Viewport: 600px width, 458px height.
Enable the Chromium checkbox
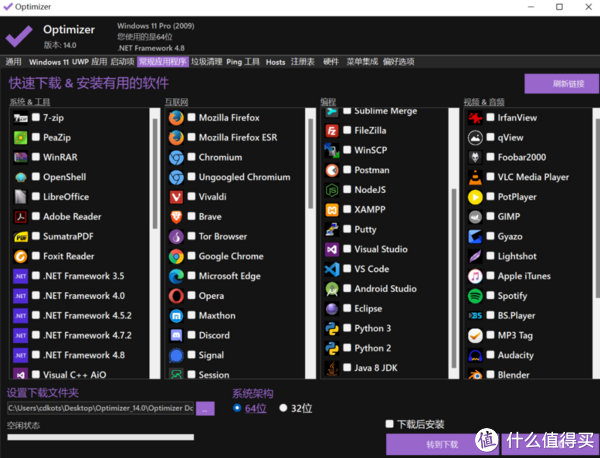pos(192,157)
